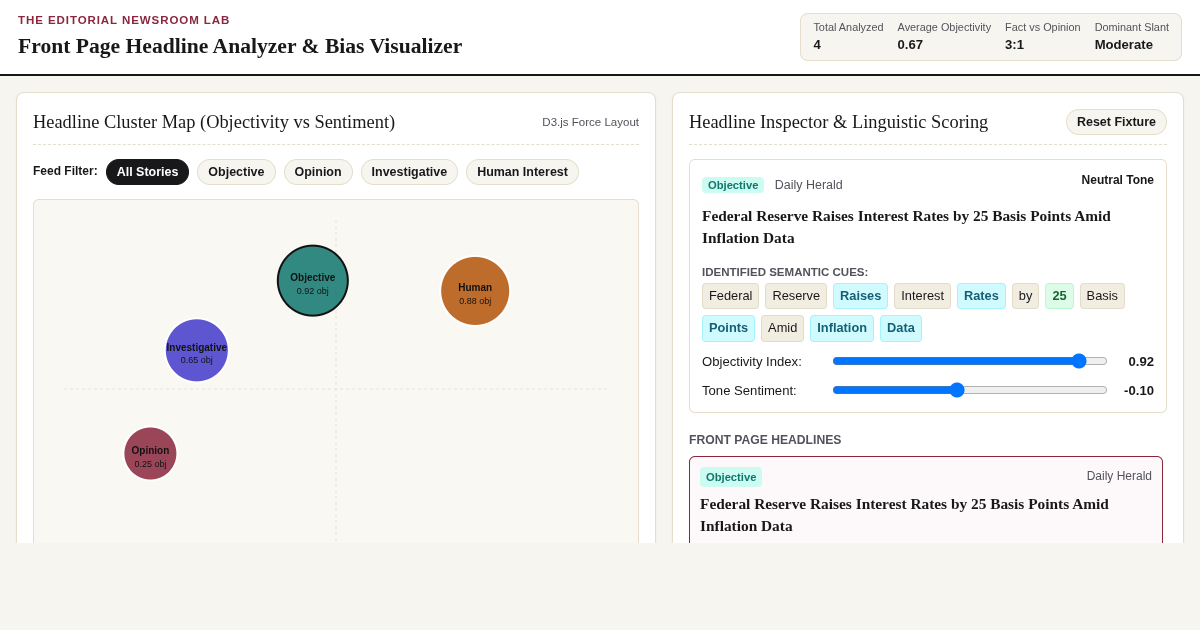
Task: Filter feed by Investigative stories
Action: (x=409, y=172)
